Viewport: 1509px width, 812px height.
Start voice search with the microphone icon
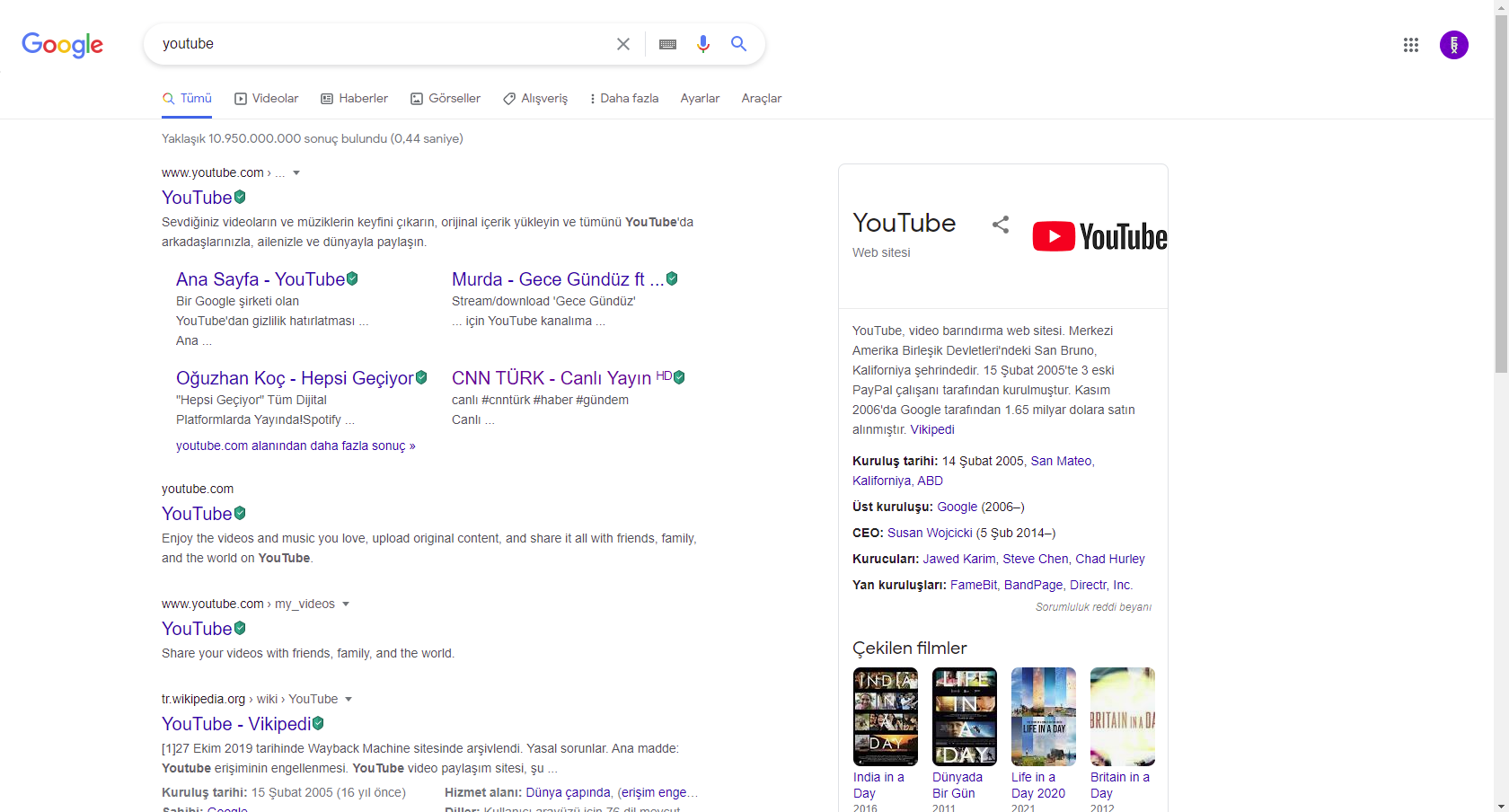(x=703, y=44)
